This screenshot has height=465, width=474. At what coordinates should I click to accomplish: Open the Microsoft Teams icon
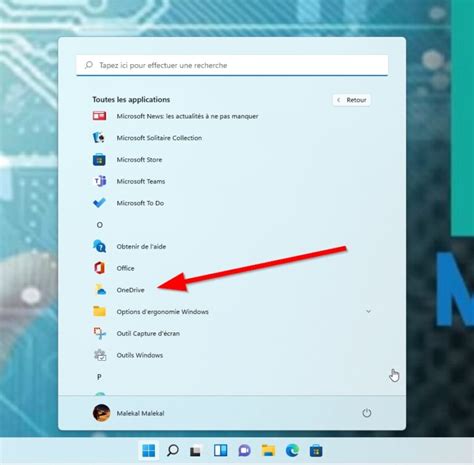click(x=99, y=181)
